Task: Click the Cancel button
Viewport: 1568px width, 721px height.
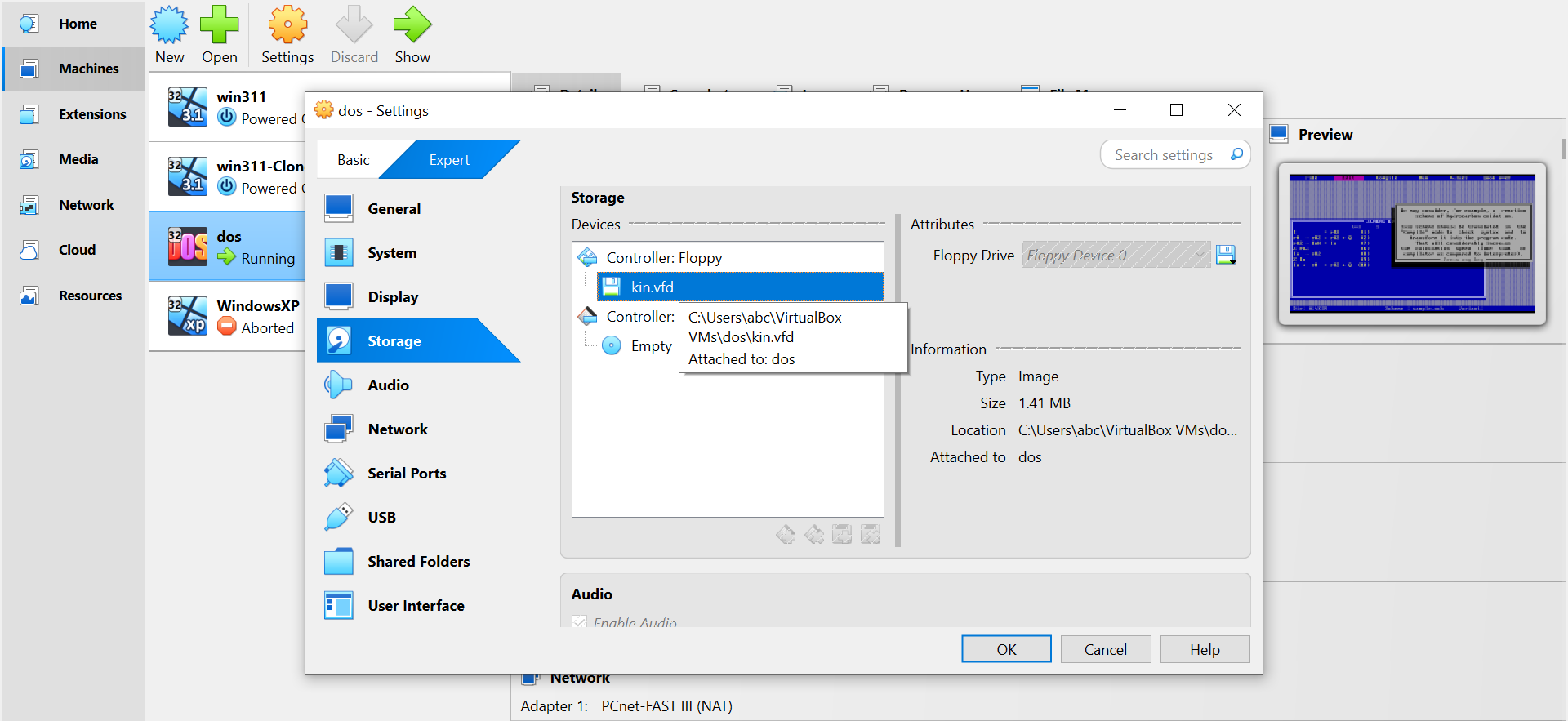Action: [x=1105, y=649]
